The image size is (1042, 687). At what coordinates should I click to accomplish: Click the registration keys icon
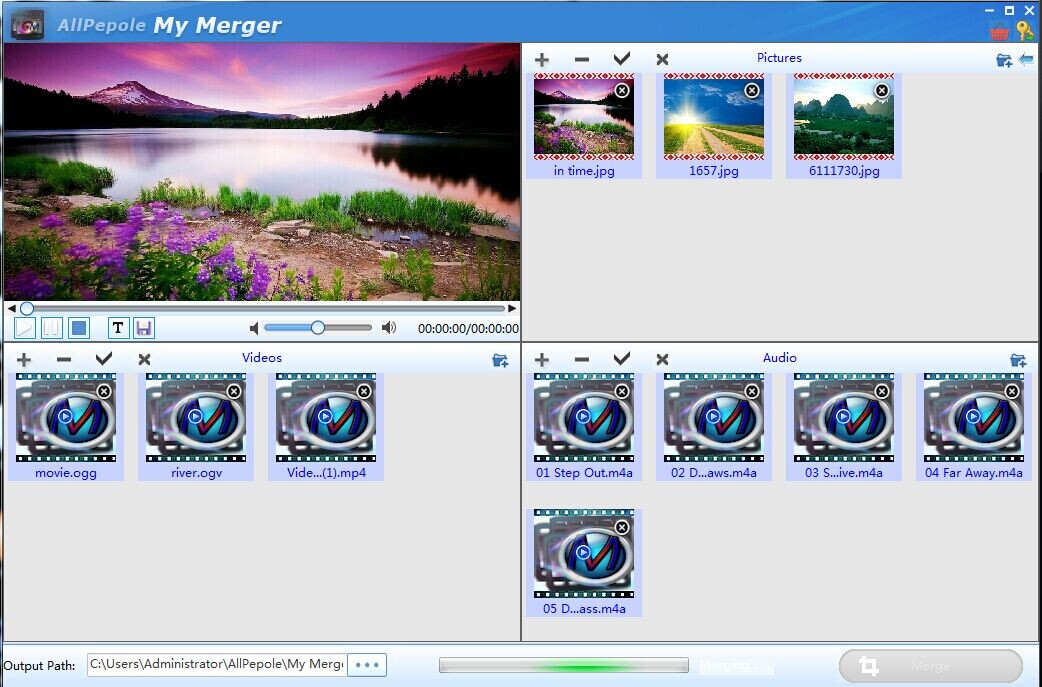1025,30
